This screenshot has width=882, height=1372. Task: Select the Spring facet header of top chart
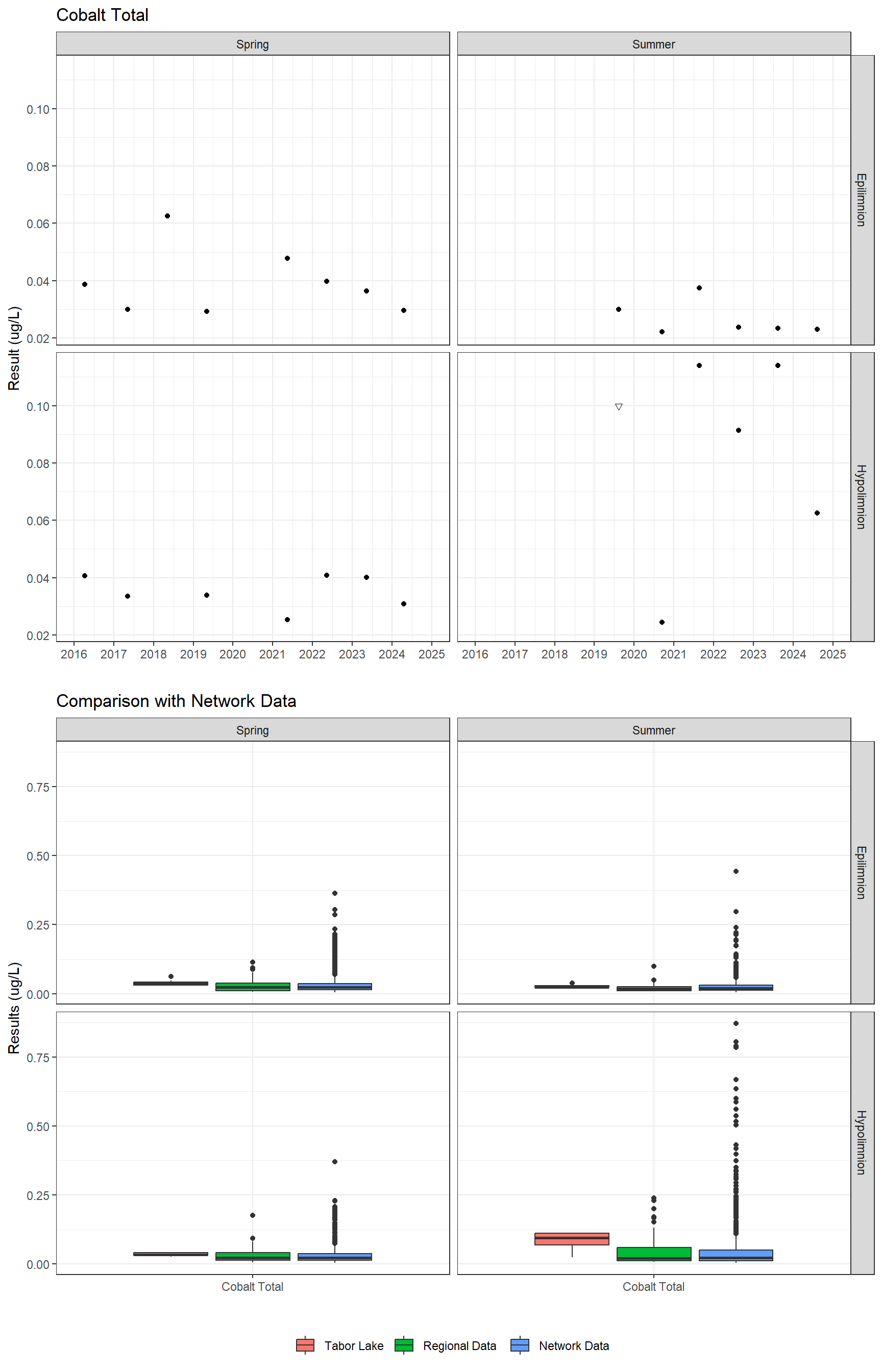tap(253, 44)
